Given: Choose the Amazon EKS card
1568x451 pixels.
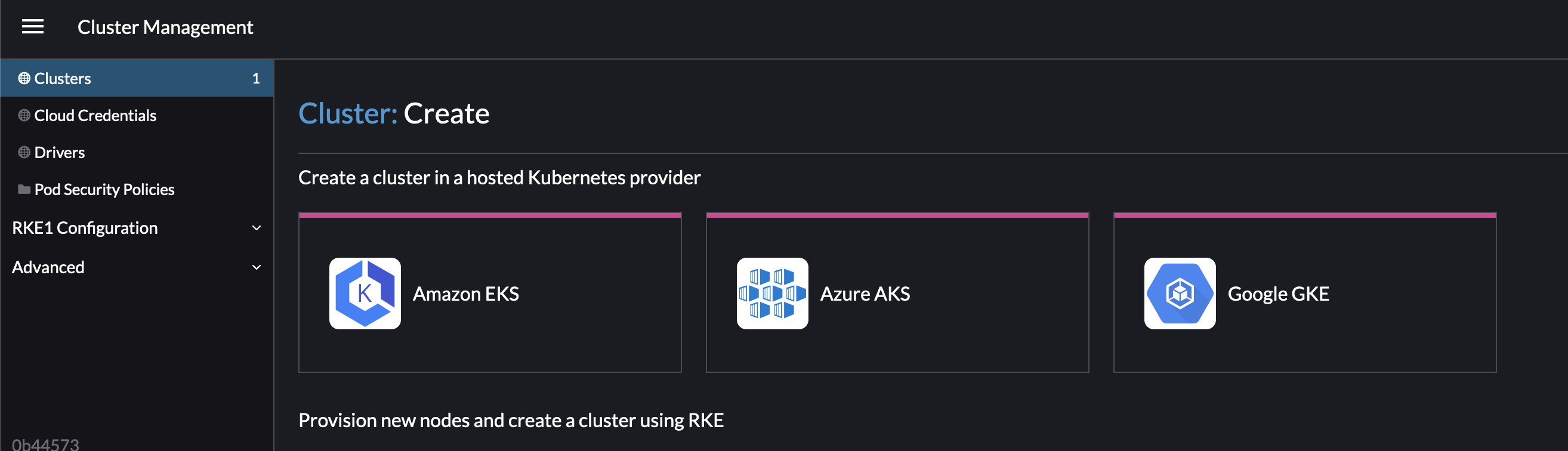Looking at the screenshot, I should click(x=489, y=294).
